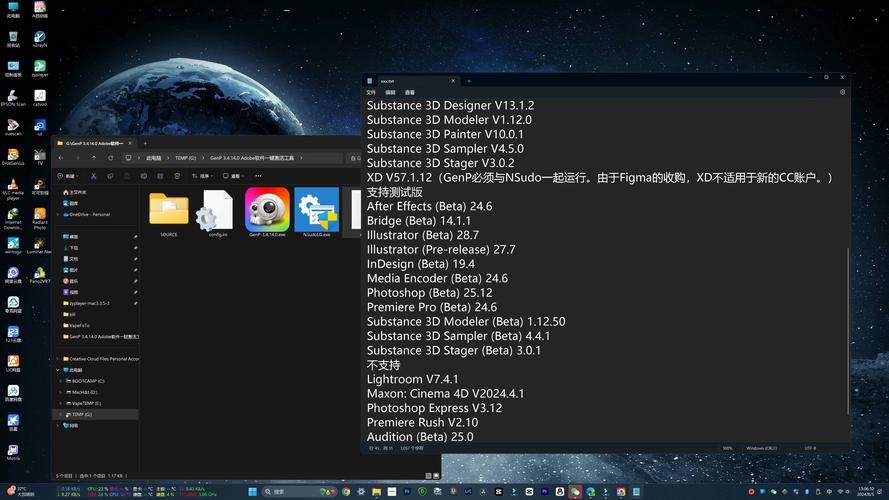Open the Recycle Bin desktop icon
The height and width of the screenshot is (500, 889).
(13, 39)
